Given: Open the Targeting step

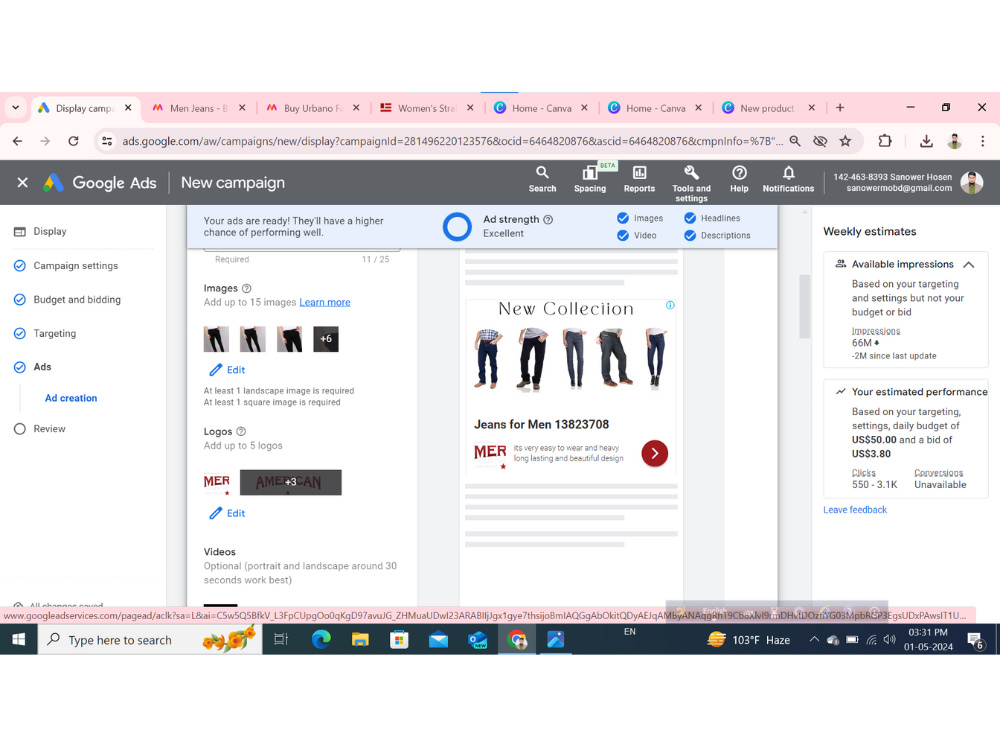Looking at the screenshot, I should click(55, 334).
